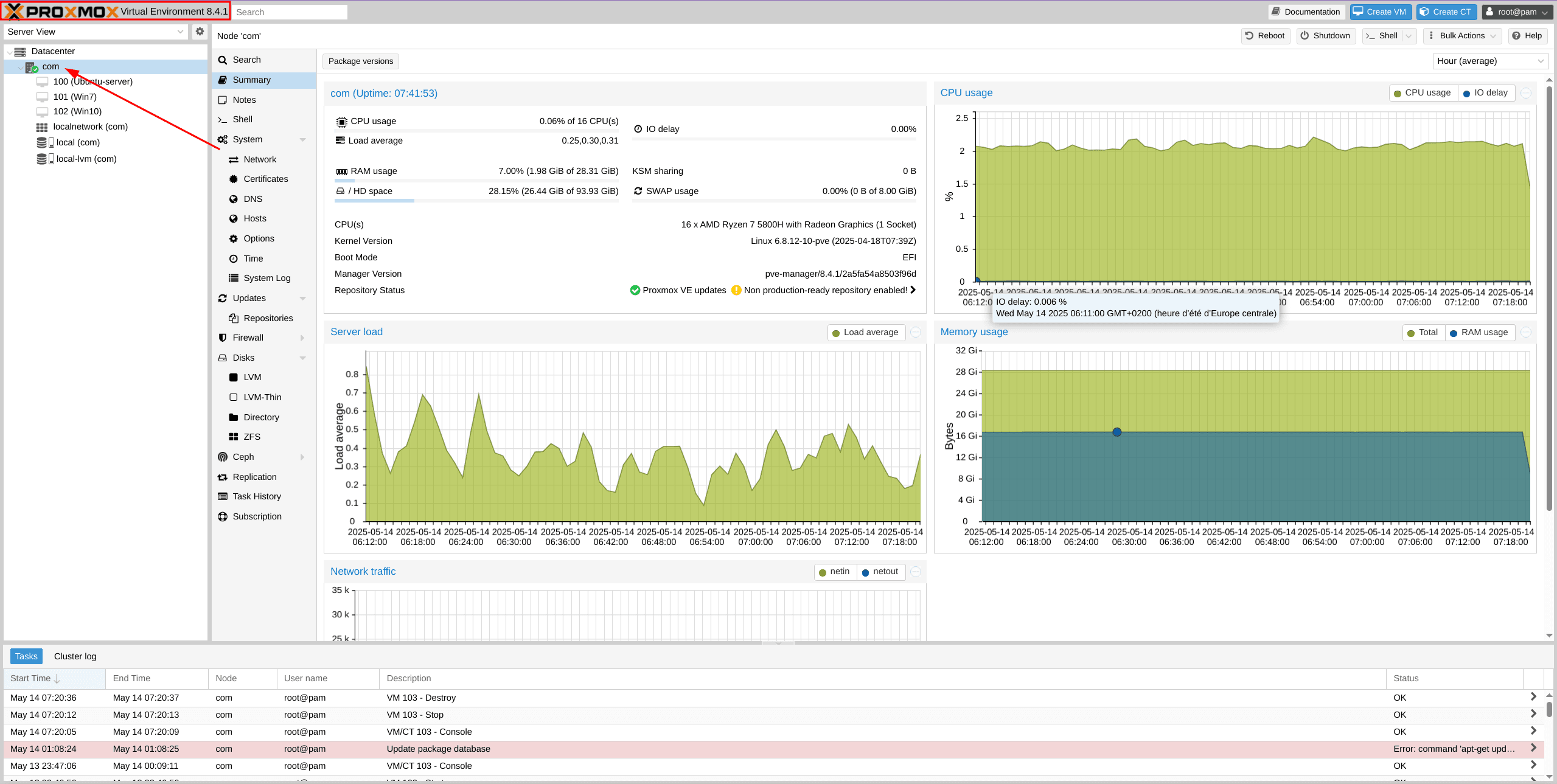The height and width of the screenshot is (784, 1557).
Task: Click the summary panel vertical scrollbar
Action: pos(1549,298)
